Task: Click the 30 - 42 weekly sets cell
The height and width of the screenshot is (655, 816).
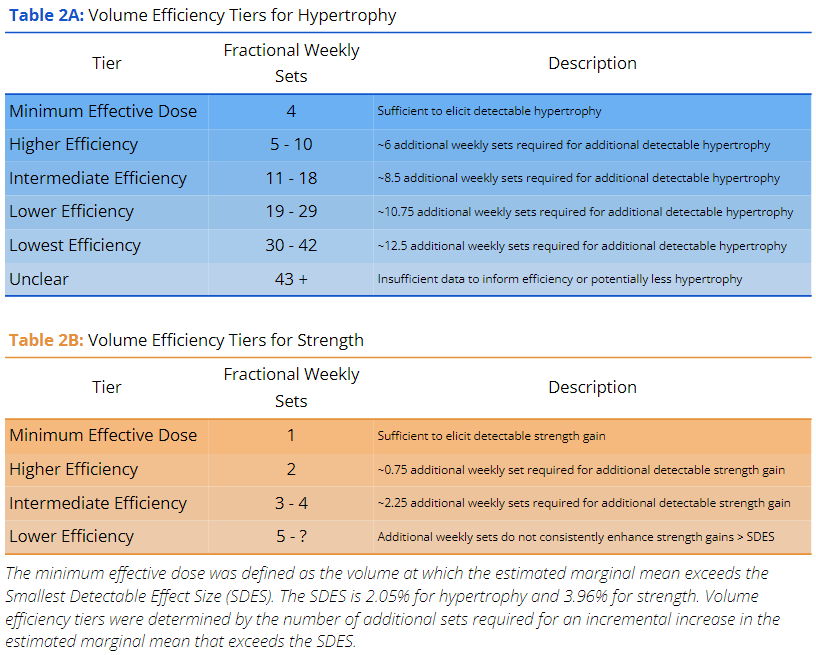Action: point(291,245)
